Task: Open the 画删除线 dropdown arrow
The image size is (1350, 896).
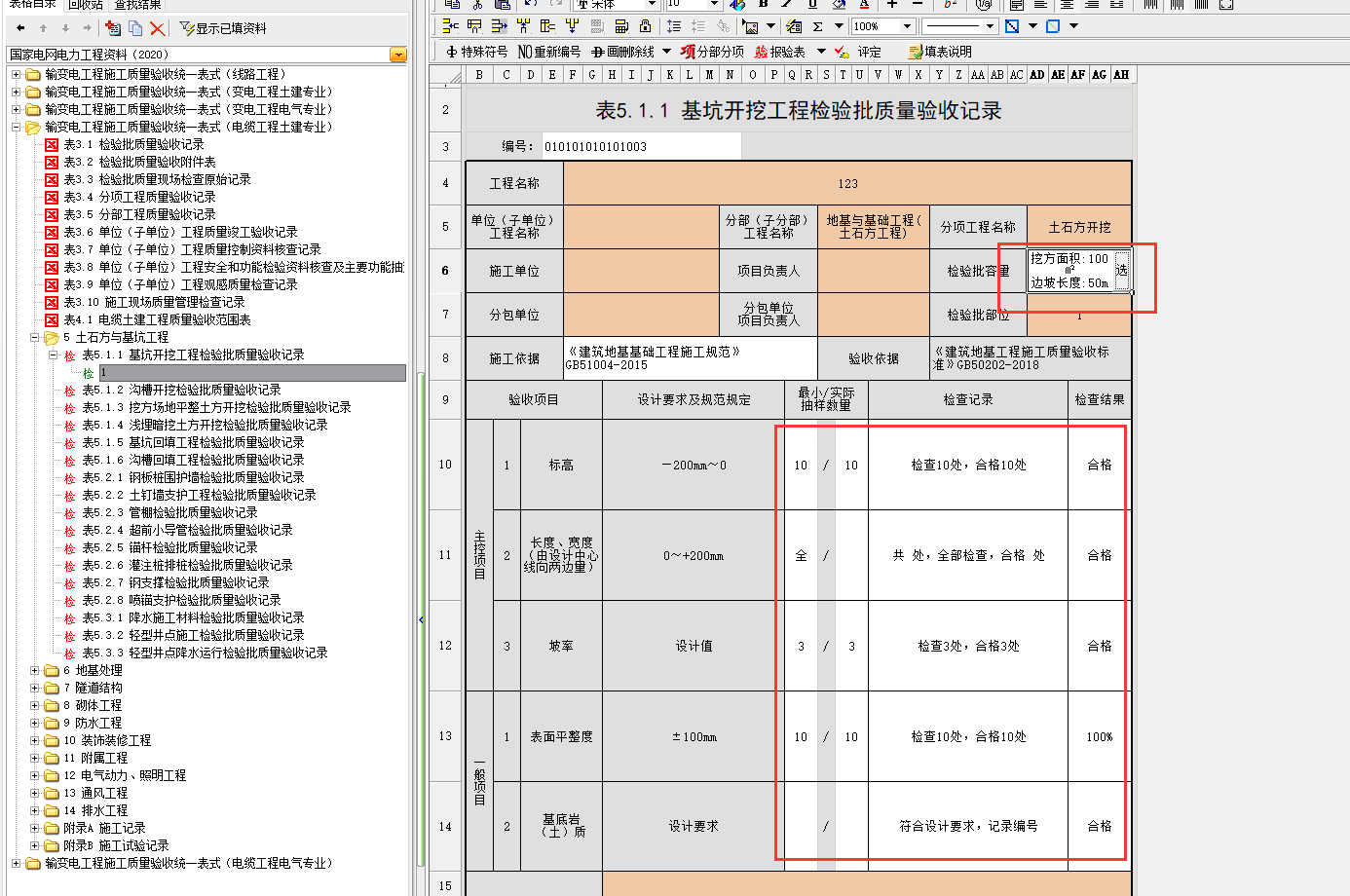Action: tap(666, 52)
